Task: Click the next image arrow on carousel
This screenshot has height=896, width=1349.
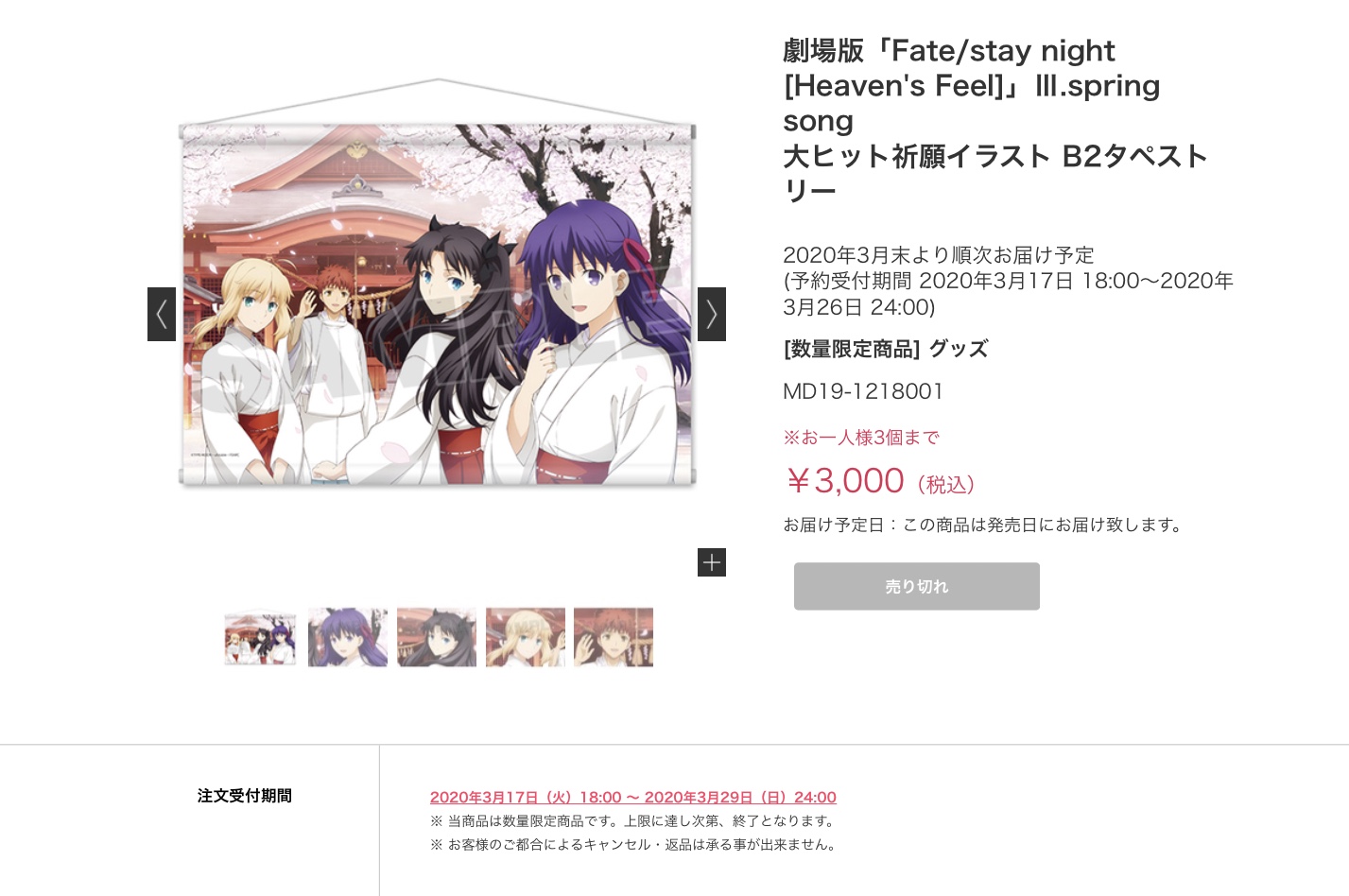Action: point(712,314)
